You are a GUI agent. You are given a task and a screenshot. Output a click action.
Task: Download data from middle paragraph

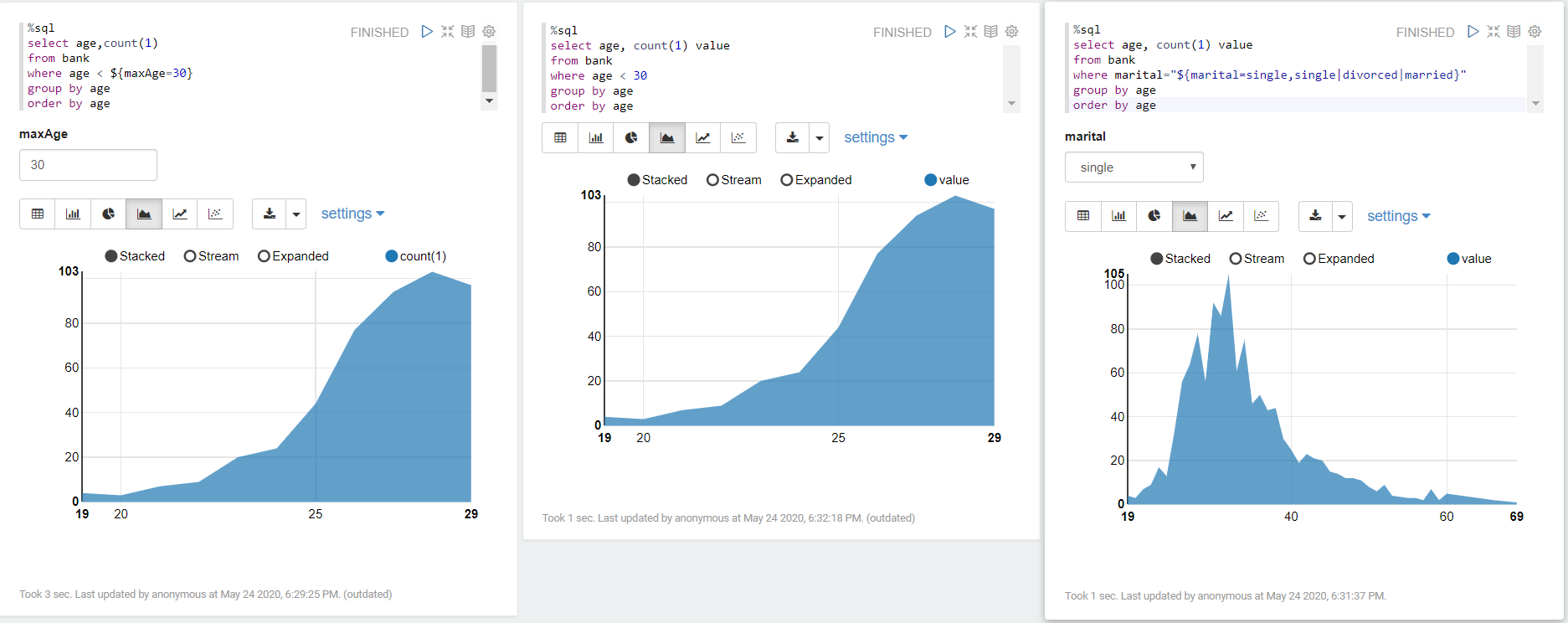(x=793, y=138)
